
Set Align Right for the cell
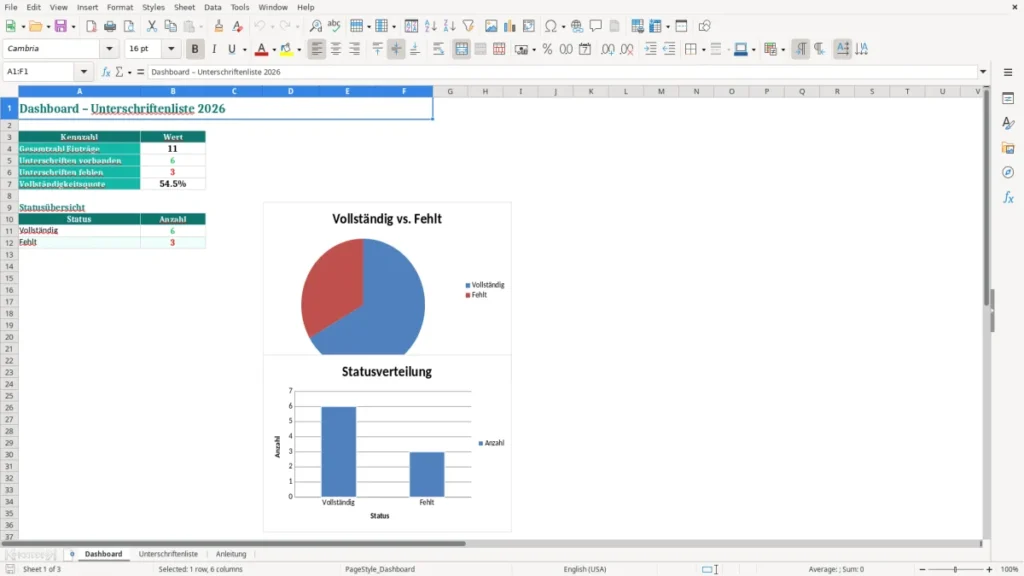pos(355,49)
